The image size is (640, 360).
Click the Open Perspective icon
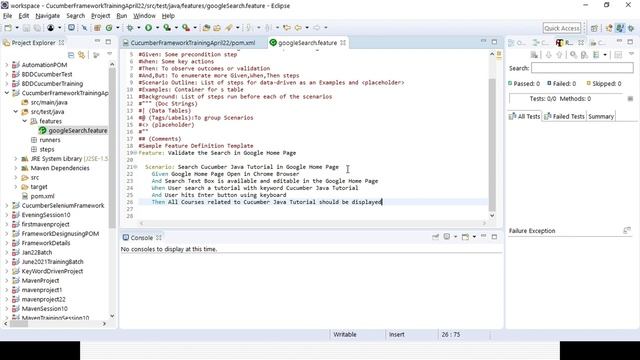click(x=594, y=28)
